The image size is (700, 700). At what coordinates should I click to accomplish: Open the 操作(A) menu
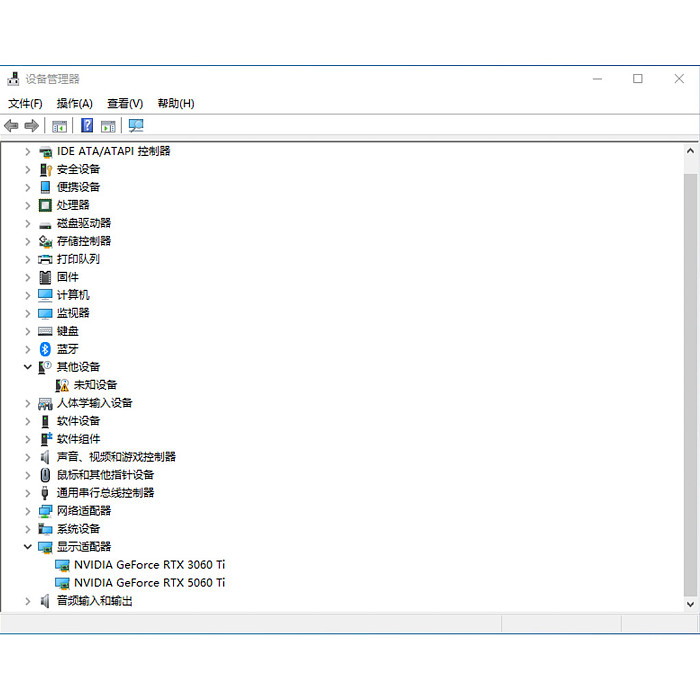[75, 104]
